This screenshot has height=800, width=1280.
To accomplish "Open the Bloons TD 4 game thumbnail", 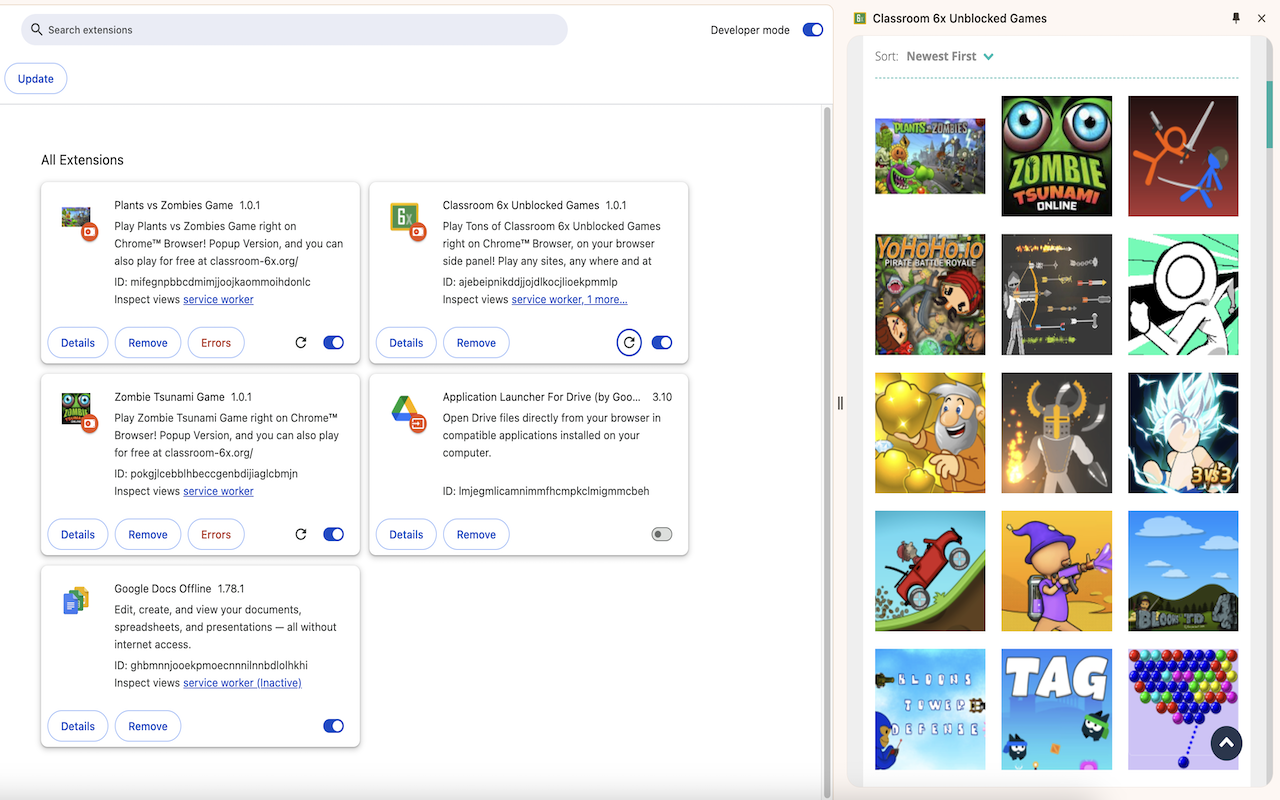I will tap(1183, 571).
